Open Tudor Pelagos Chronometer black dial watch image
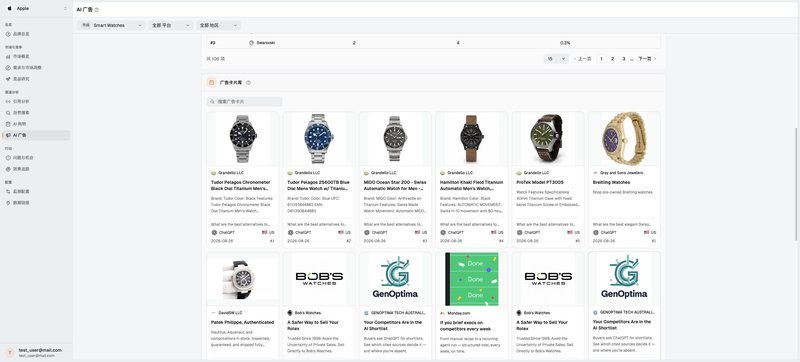Image resolution: width=800 pixels, height=362 pixels. [243, 139]
